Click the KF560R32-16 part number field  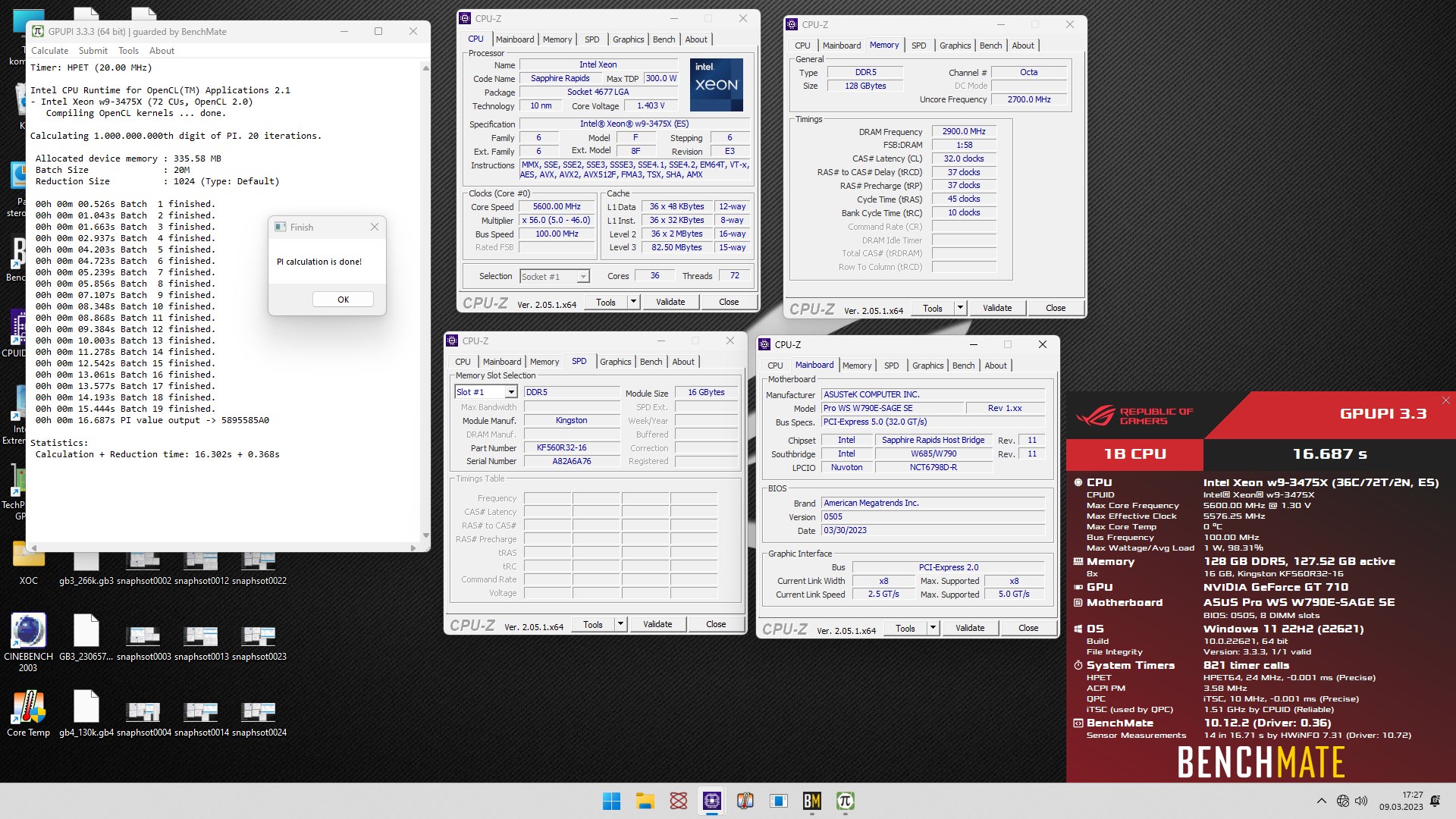pyautogui.click(x=572, y=447)
